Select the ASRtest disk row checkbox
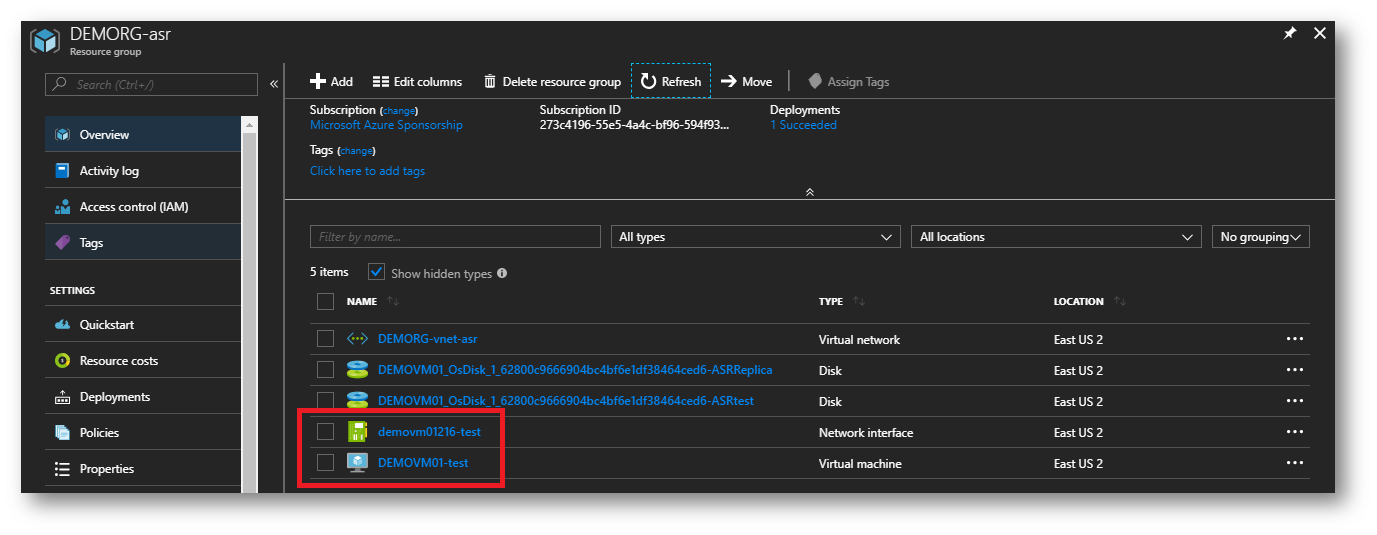 [325, 401]
